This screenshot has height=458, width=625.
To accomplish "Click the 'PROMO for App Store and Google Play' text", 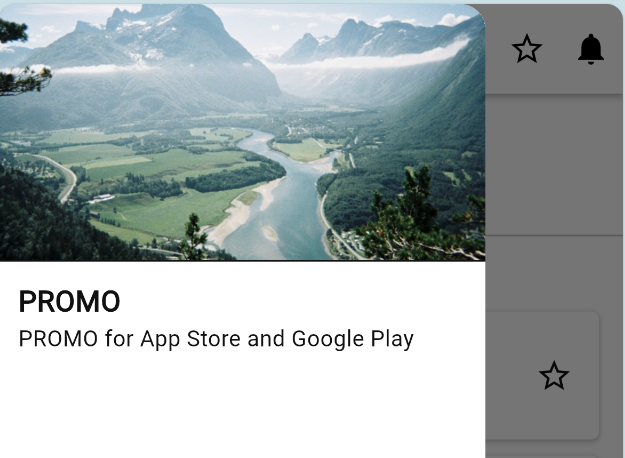I will (x=216, y=339).
